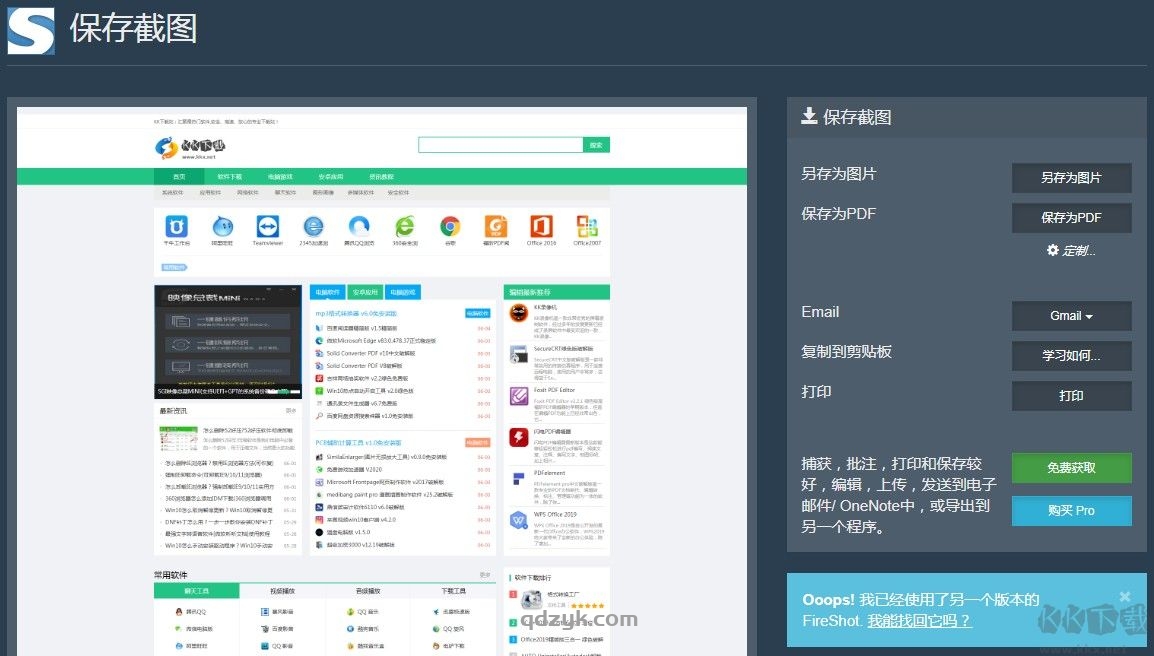Open the Gmail dropdown for Email
The image size is (1154, 656).
(1071, 316)
